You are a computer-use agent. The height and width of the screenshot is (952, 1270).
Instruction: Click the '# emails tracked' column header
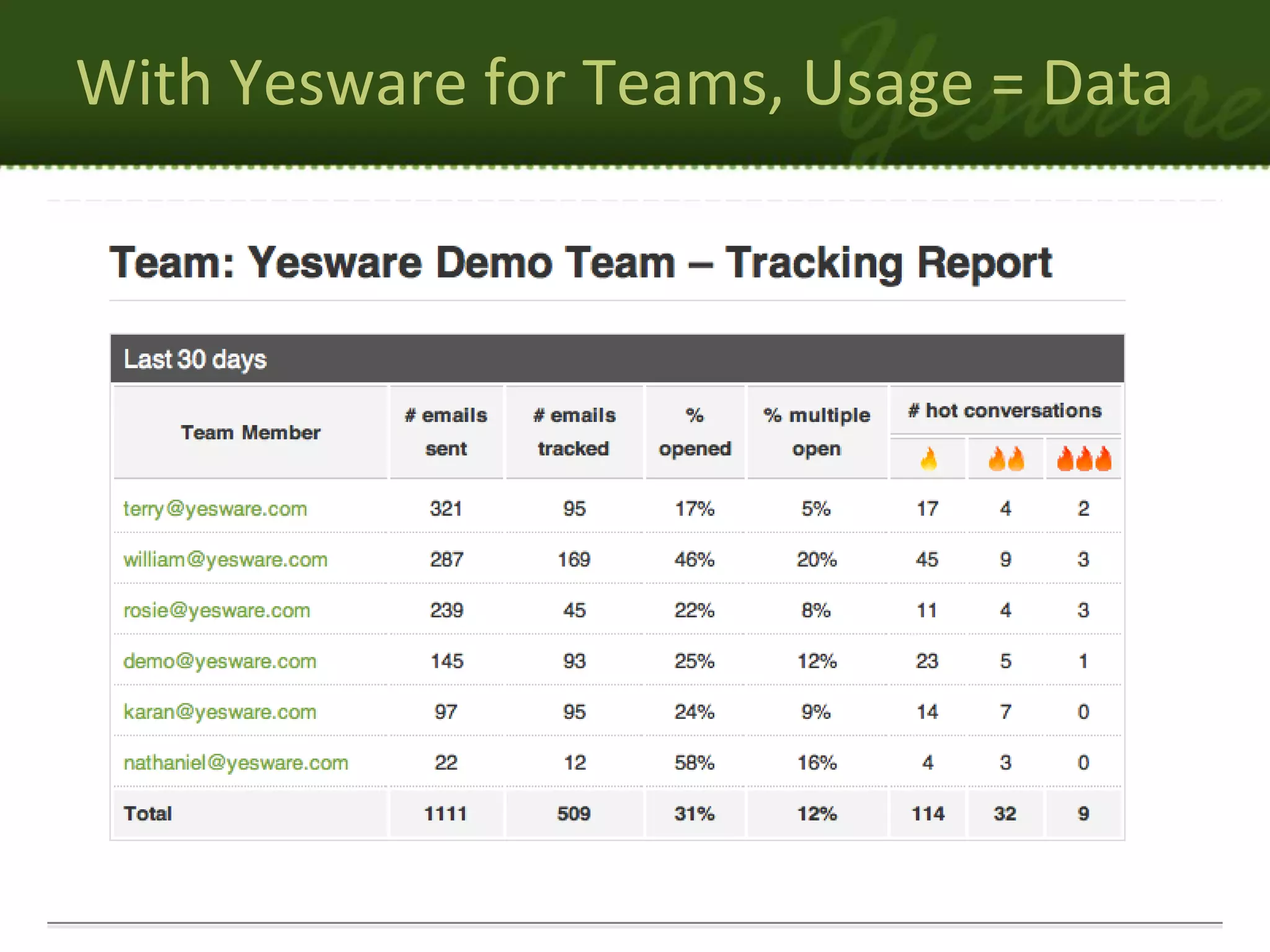[574, 432]
